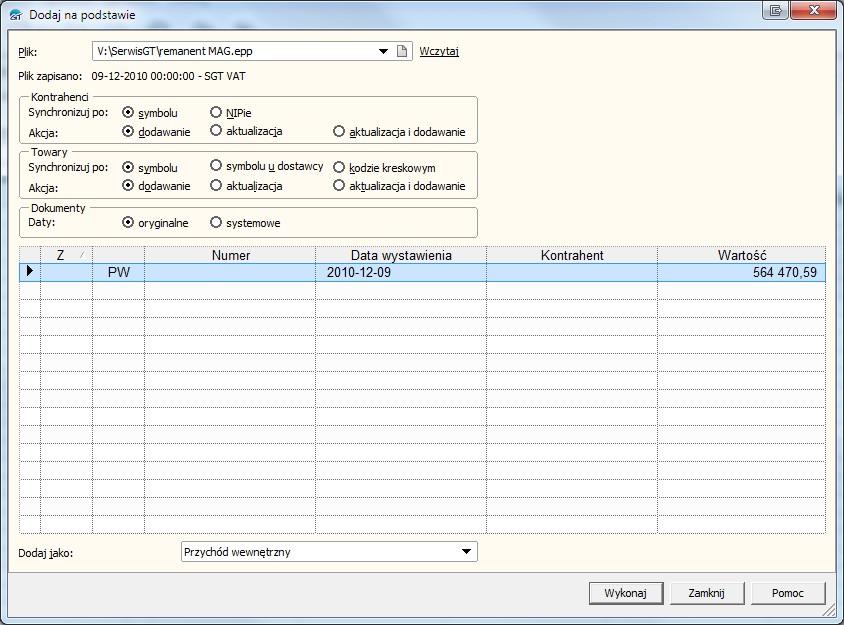Click the PW cell in the first row

click(x=118, y=272)
